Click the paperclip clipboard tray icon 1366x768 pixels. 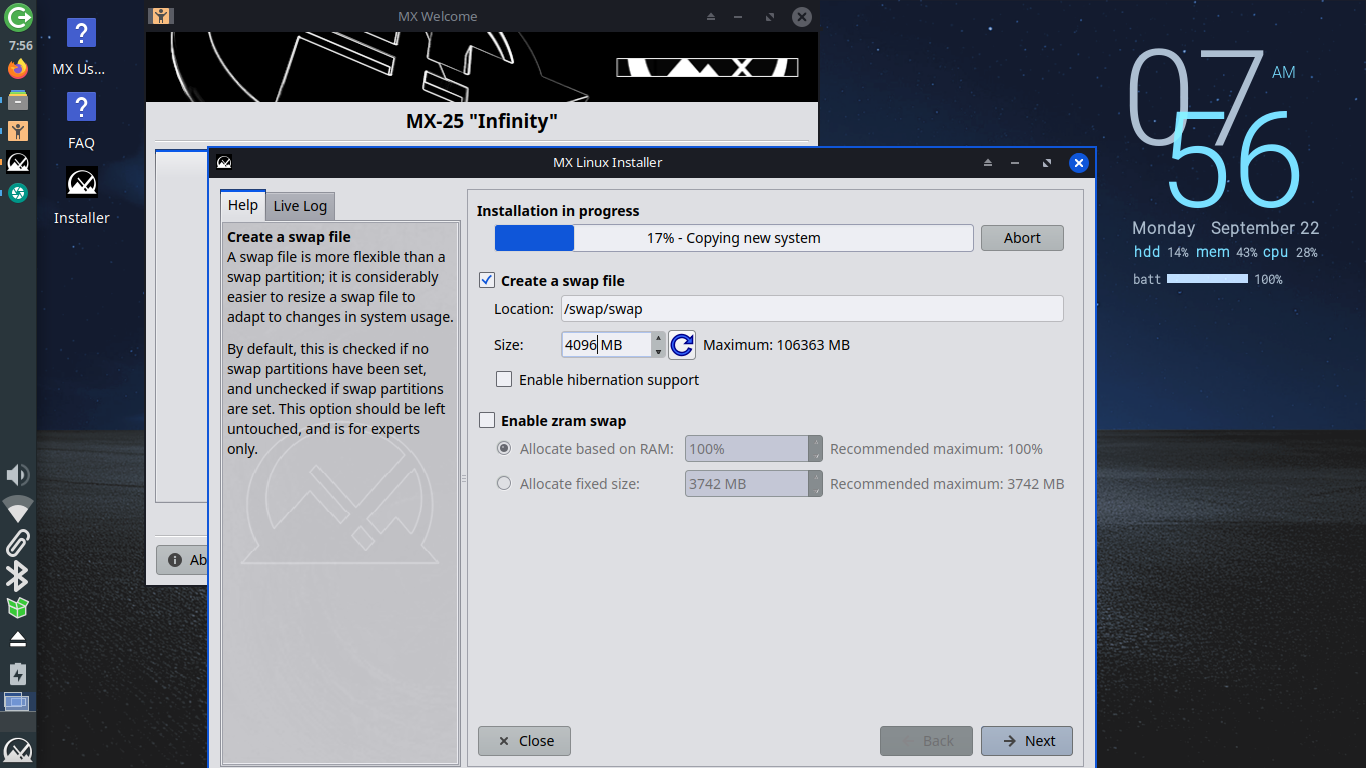17,543
